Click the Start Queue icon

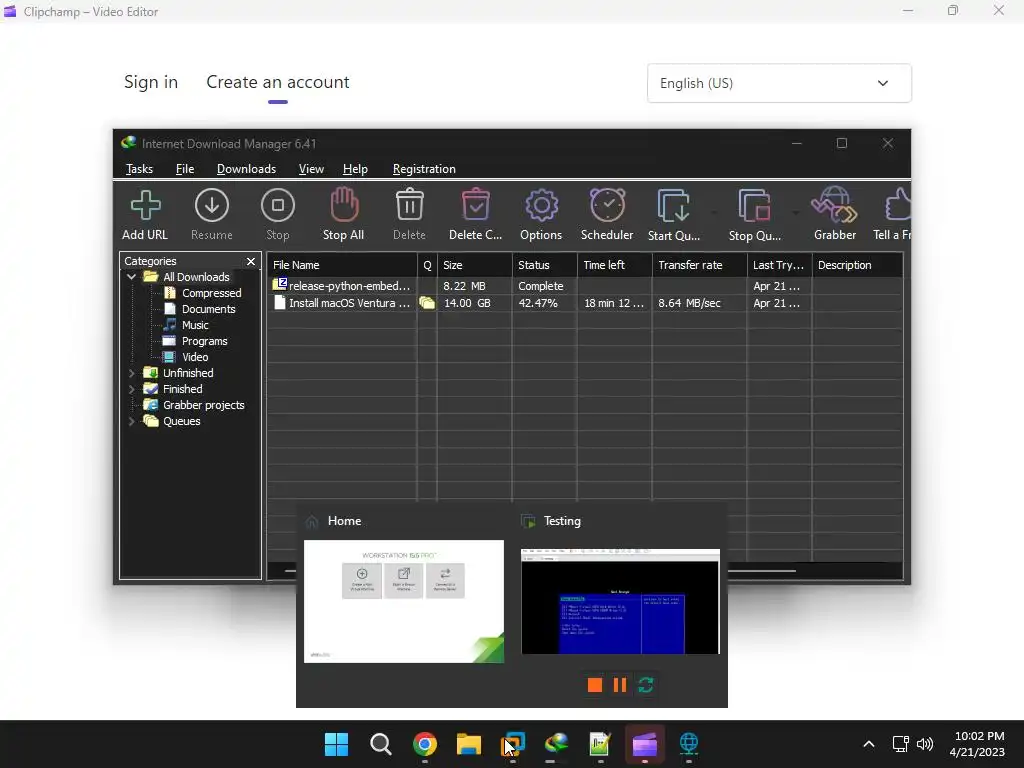pos(673,215)
